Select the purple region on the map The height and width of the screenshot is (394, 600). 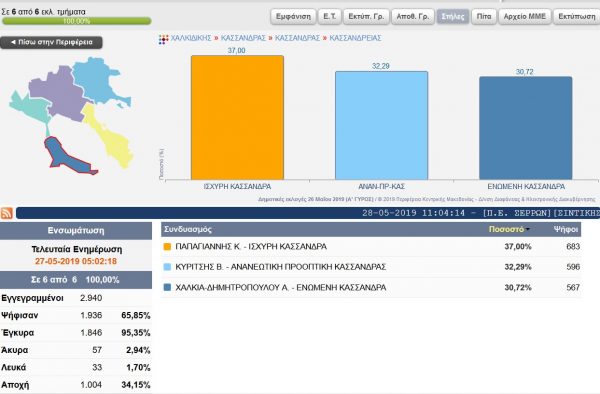coord(57,95)
